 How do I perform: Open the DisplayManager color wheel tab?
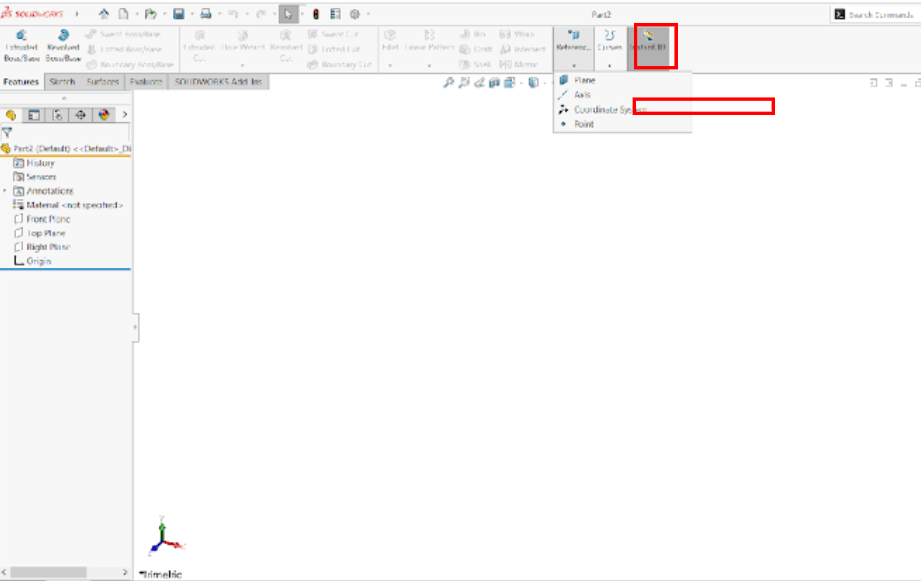coord(103,115)
